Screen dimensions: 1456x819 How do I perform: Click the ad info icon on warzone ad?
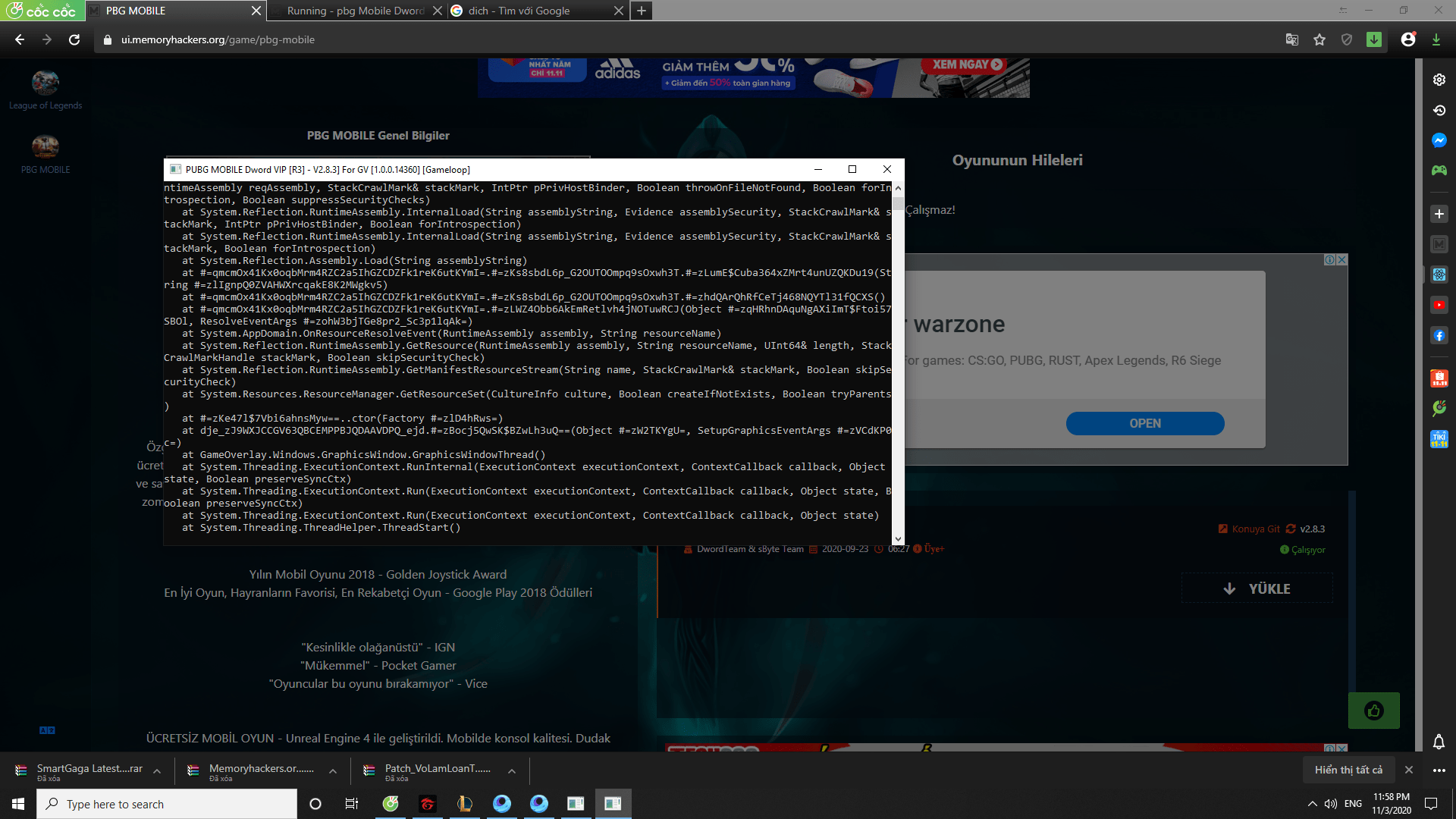pyautogui.click(x=1329, y=259)
